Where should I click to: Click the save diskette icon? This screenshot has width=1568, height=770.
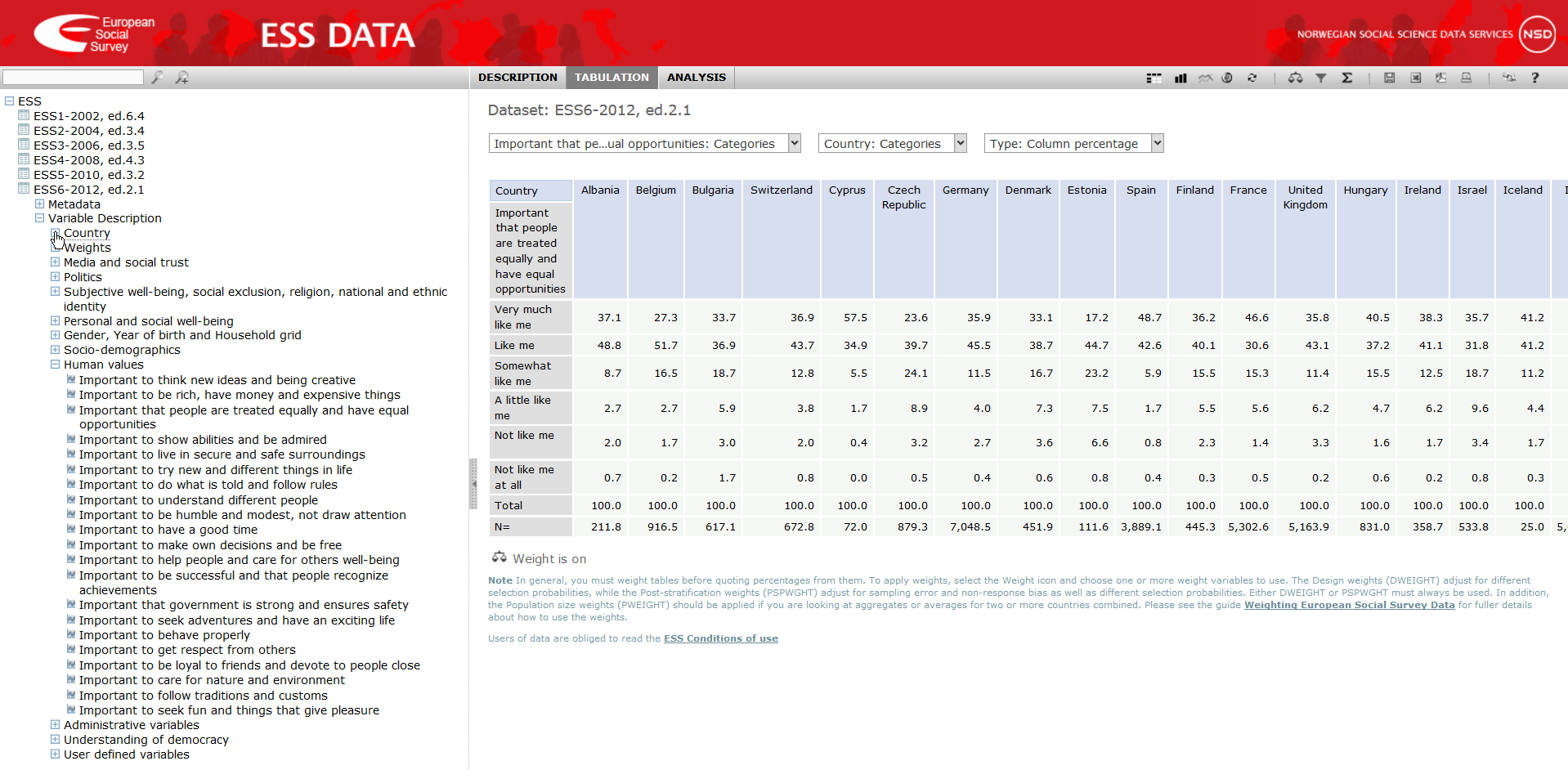click(1389, 78)
